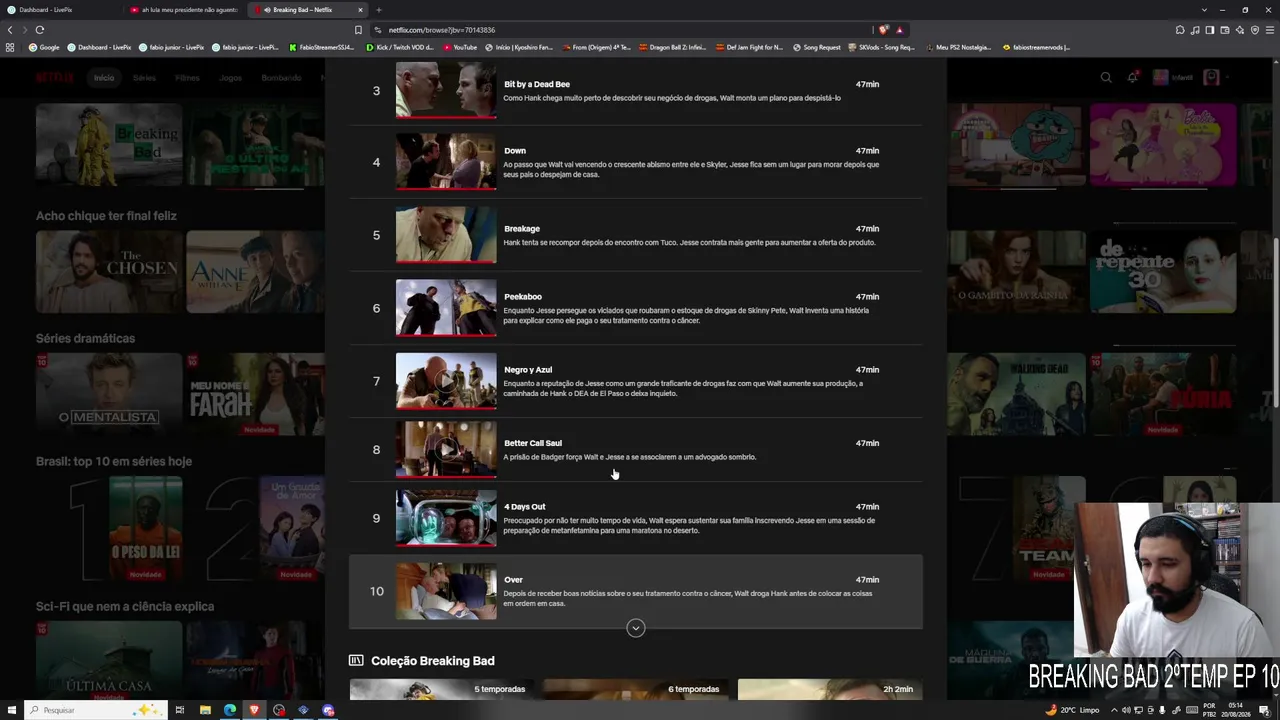
Task: Open episode 3 Bit by a Dead Bee thumbnail
Action: coord(446,90)
